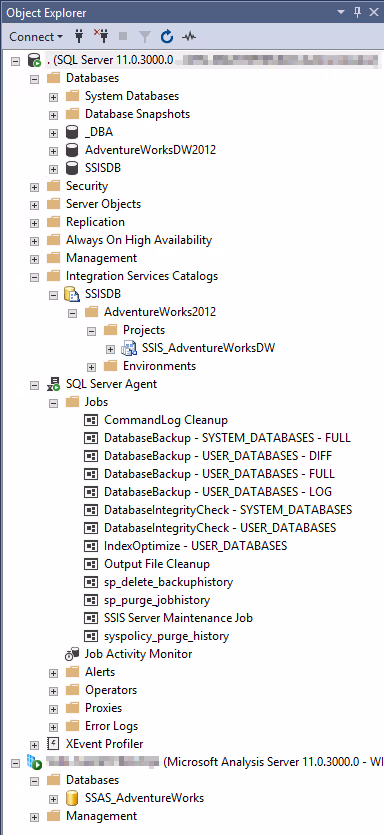Click the Output File Cleanup job icon
The height and width of the screenshot is (835, 384).
point(92,564)
